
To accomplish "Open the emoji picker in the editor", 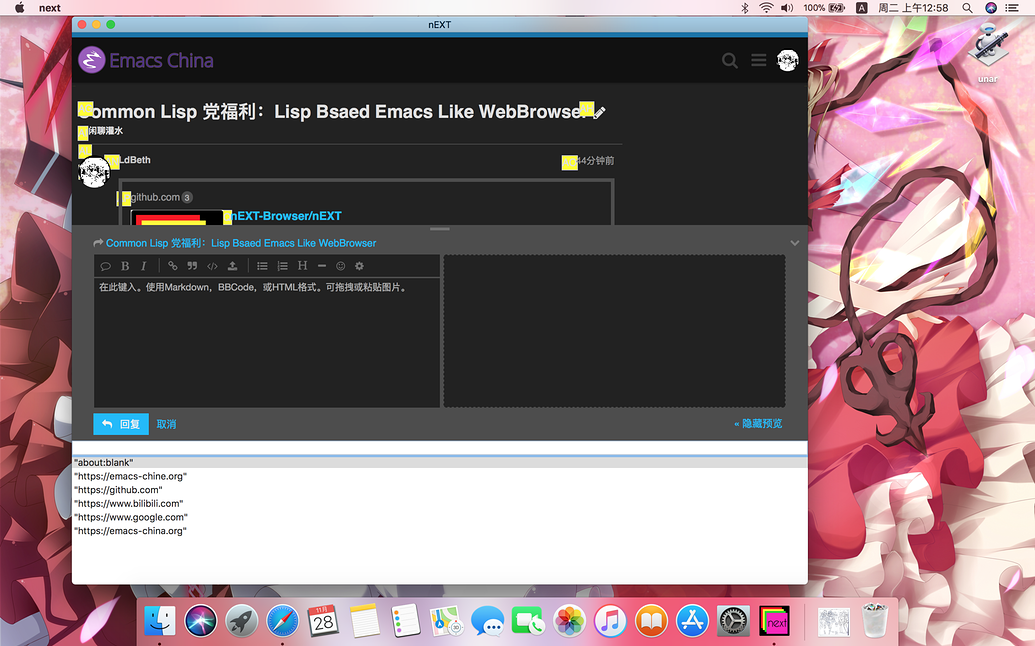I will click(x=340, y=266).
